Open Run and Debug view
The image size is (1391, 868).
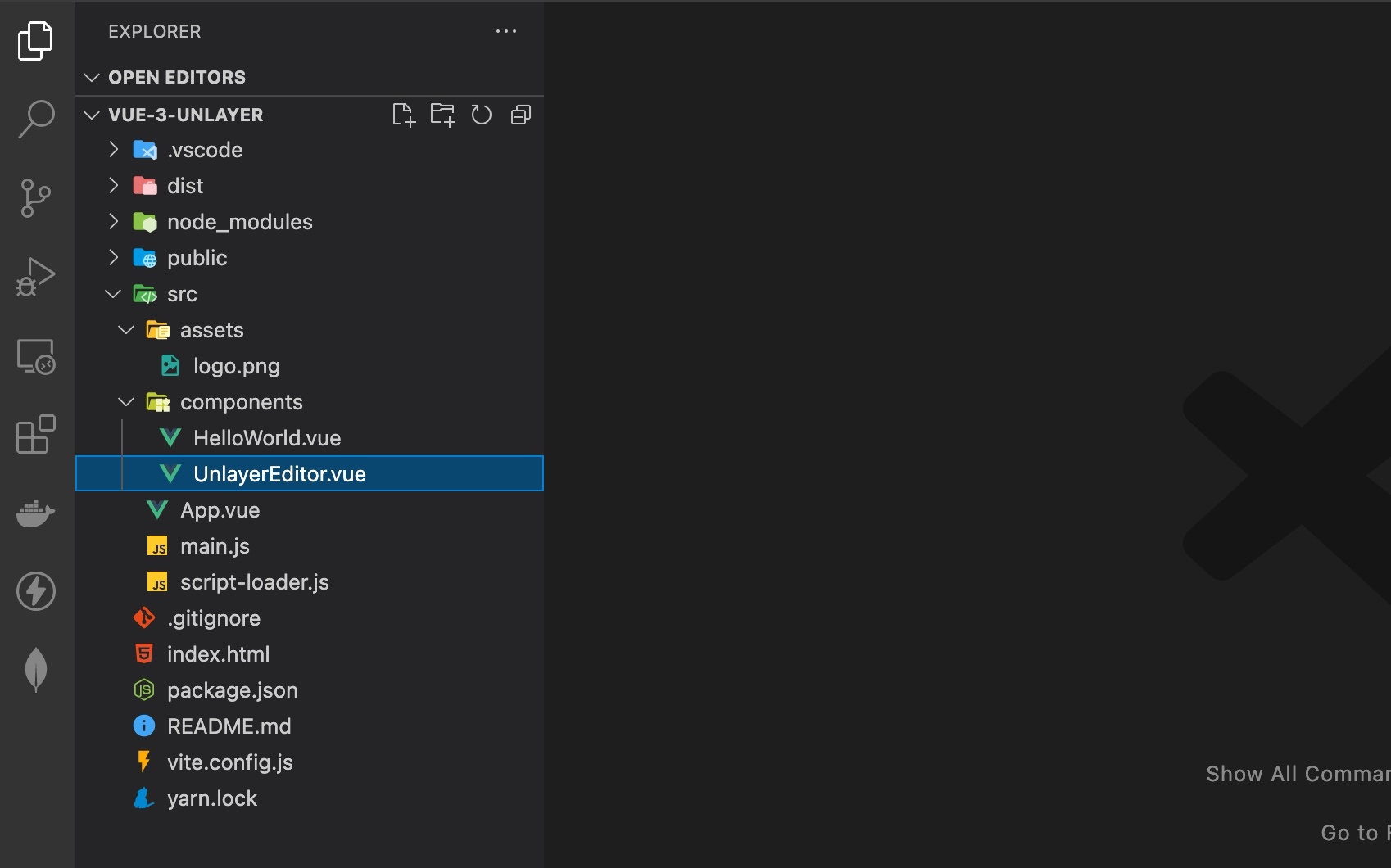pos(36,277)
